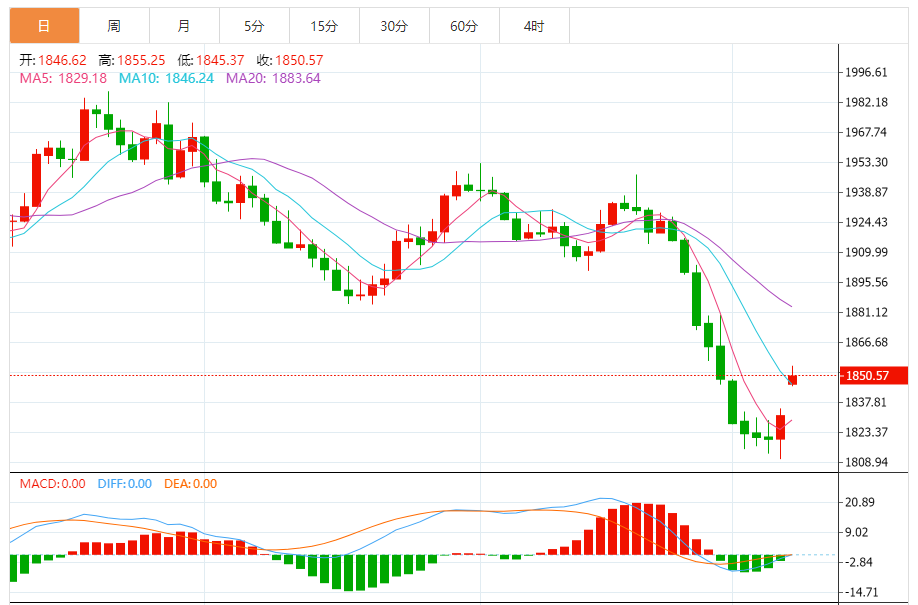Viewport: 918px width, 605px height.
Task: Click the MA5: 1829.18 legend
Action: click(x=63, y=78)
